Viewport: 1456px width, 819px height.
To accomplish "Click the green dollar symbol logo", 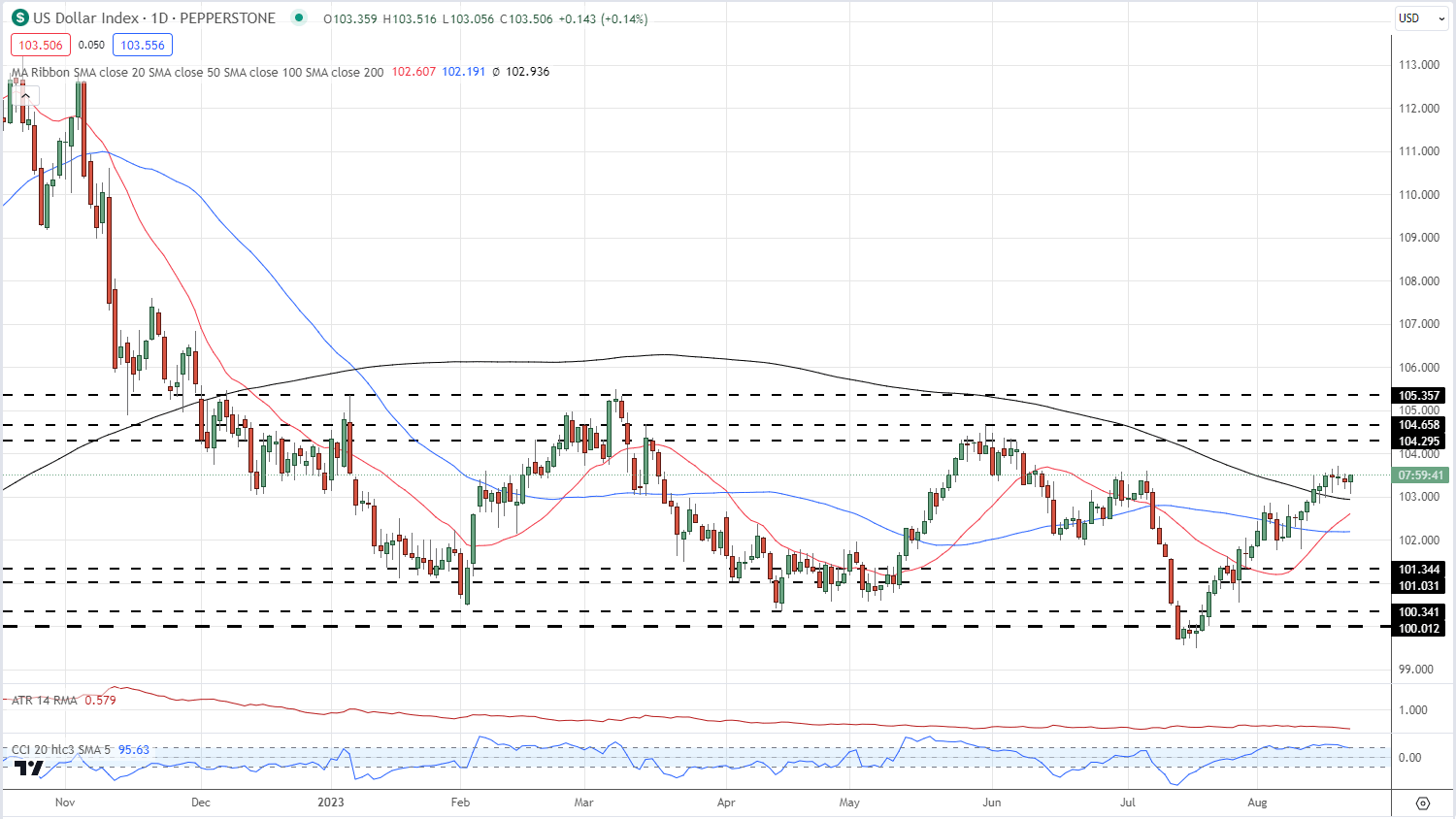I will [19, 18].
